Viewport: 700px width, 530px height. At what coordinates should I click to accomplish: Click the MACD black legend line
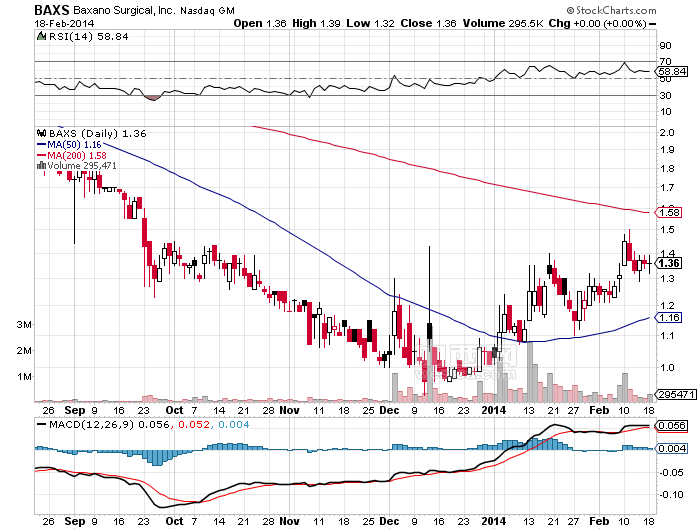coord(42,424)
